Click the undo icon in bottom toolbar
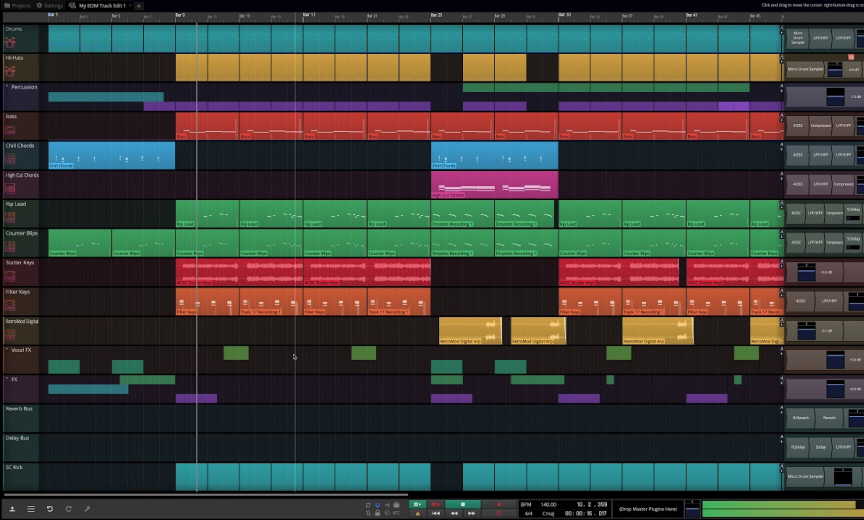Image resolution: width=864 pixels, height=520 pixels. pyautogui.click(x=50, y=509)
